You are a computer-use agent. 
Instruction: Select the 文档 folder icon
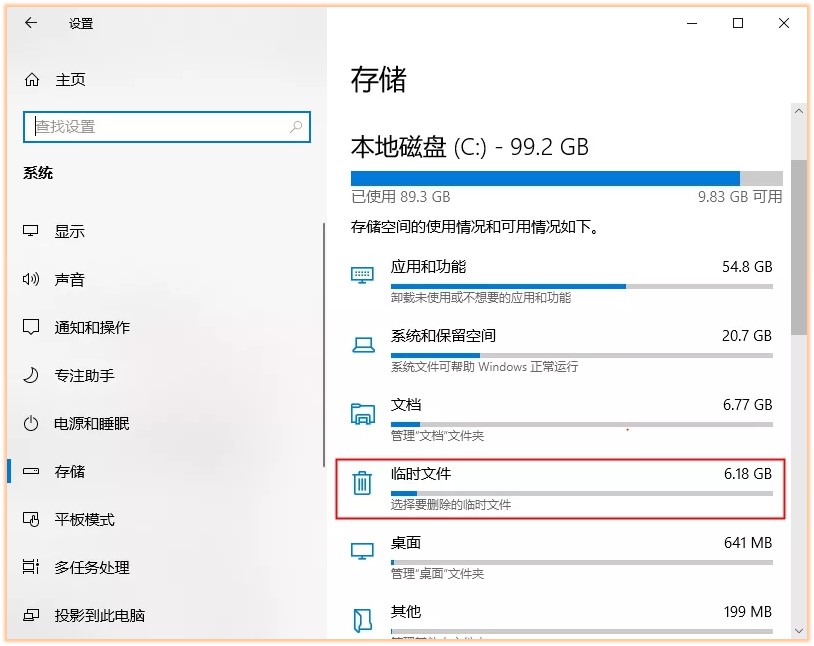pos(362,410)
